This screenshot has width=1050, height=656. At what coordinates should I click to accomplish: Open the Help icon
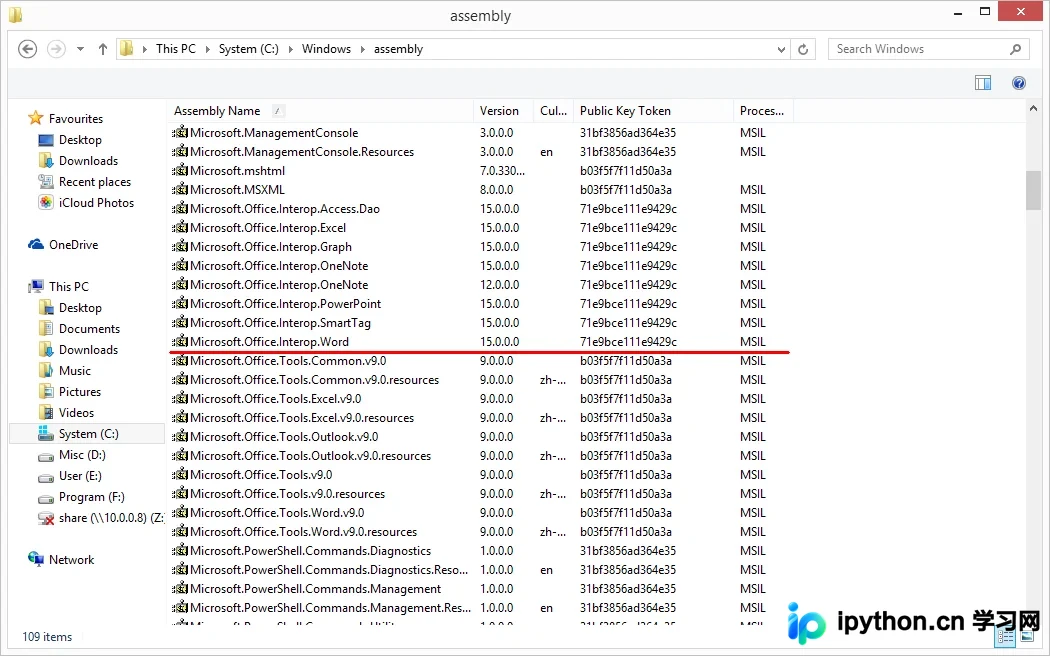click(1019, 83)
